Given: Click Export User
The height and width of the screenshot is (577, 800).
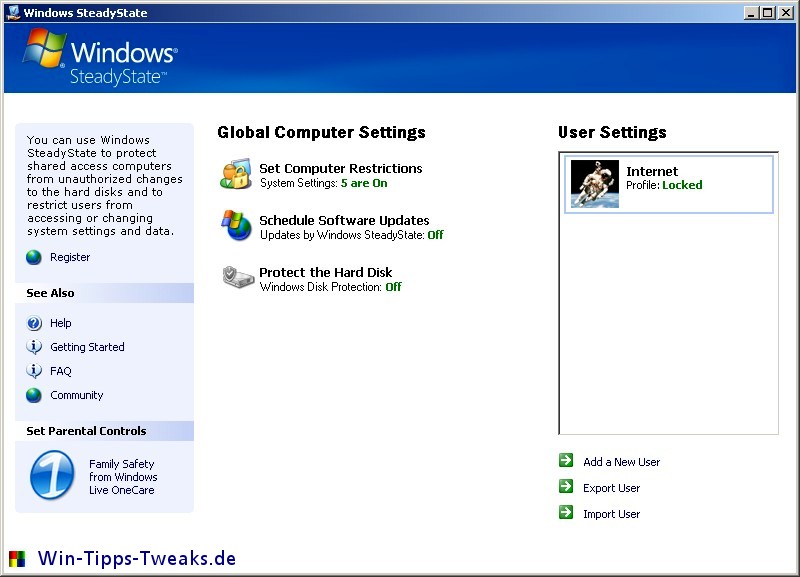Looking at the screenshot, I should pyautogui.click(x=611, y=488).
